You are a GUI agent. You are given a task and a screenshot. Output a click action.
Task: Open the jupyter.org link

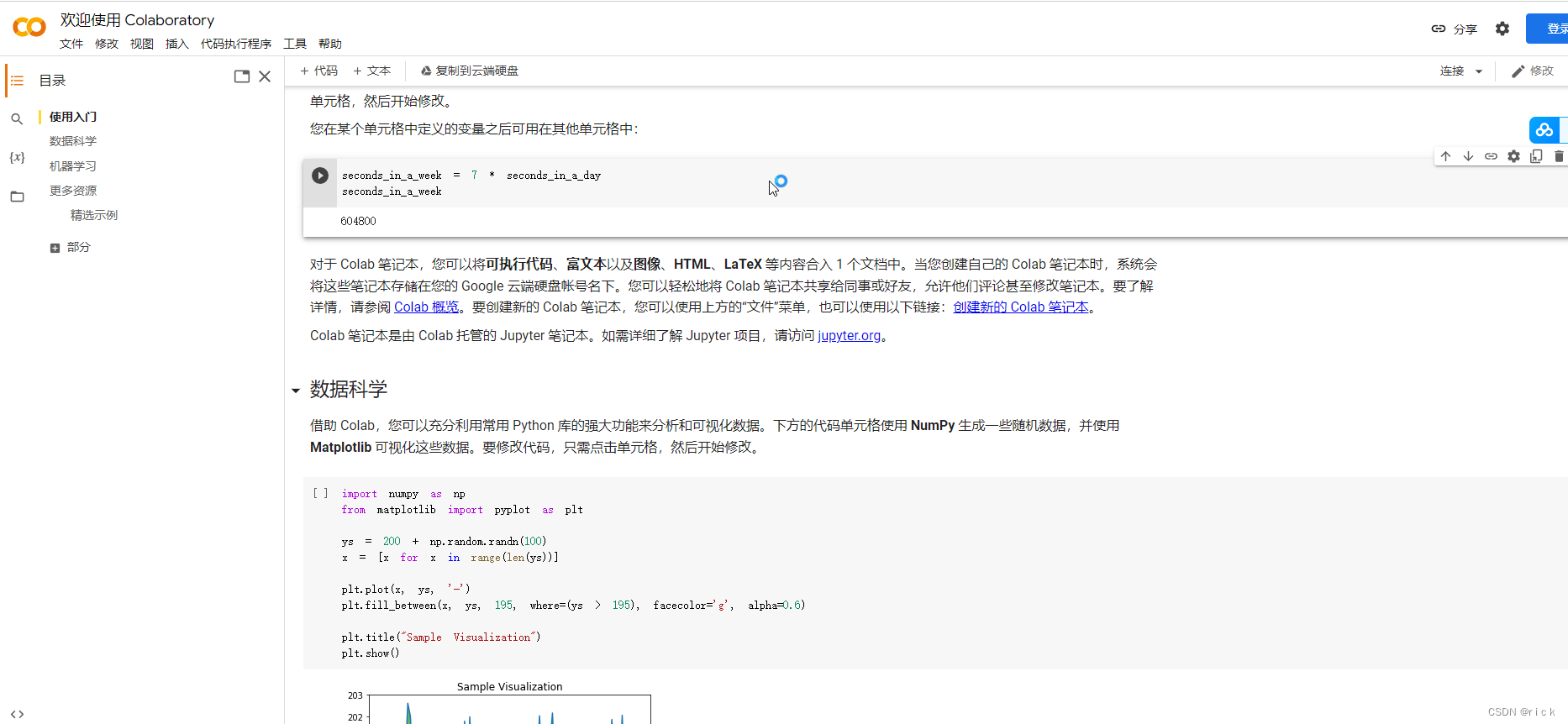coord(850,336)
